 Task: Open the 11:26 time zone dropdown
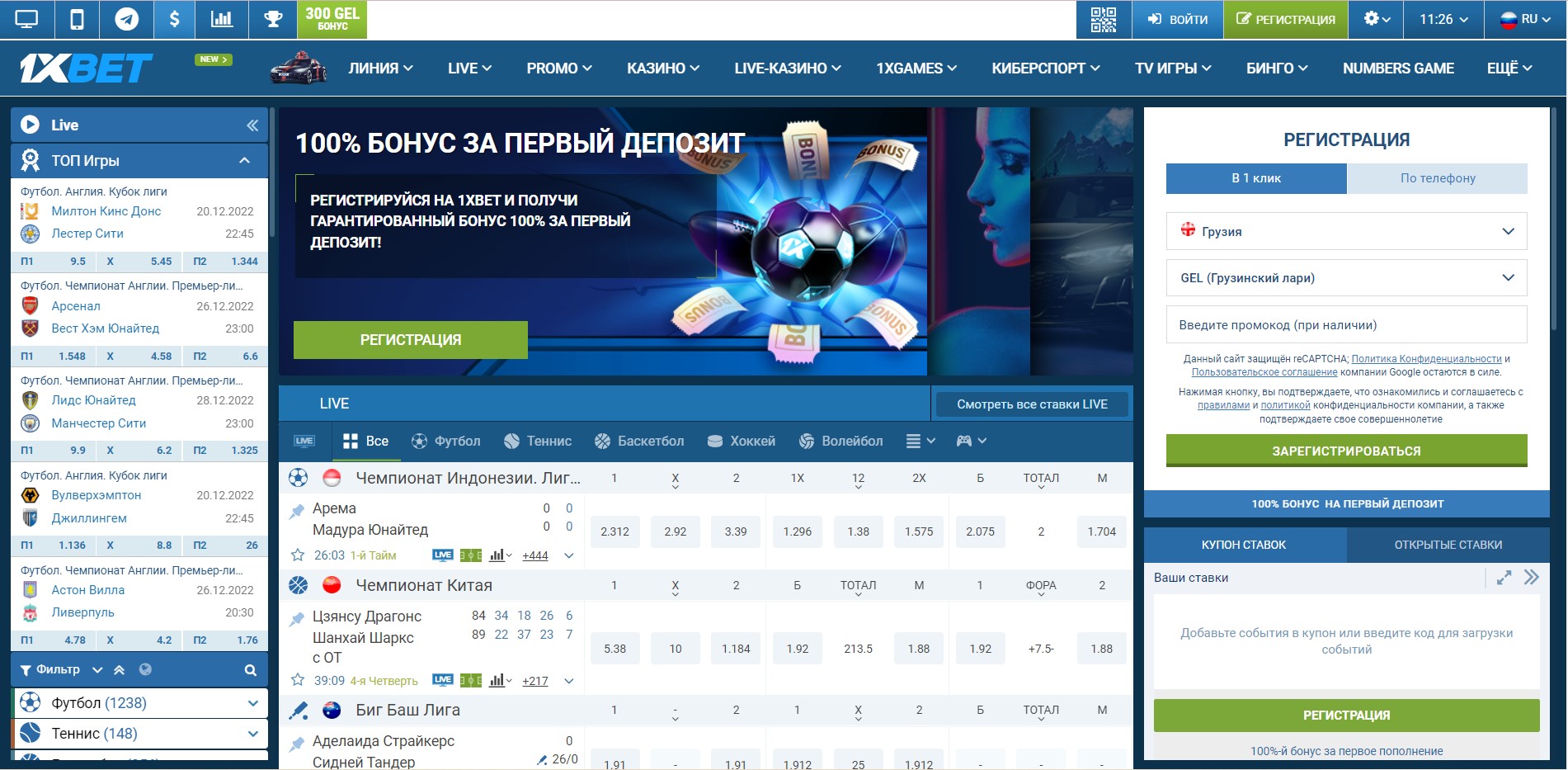tap(1443, 19)
